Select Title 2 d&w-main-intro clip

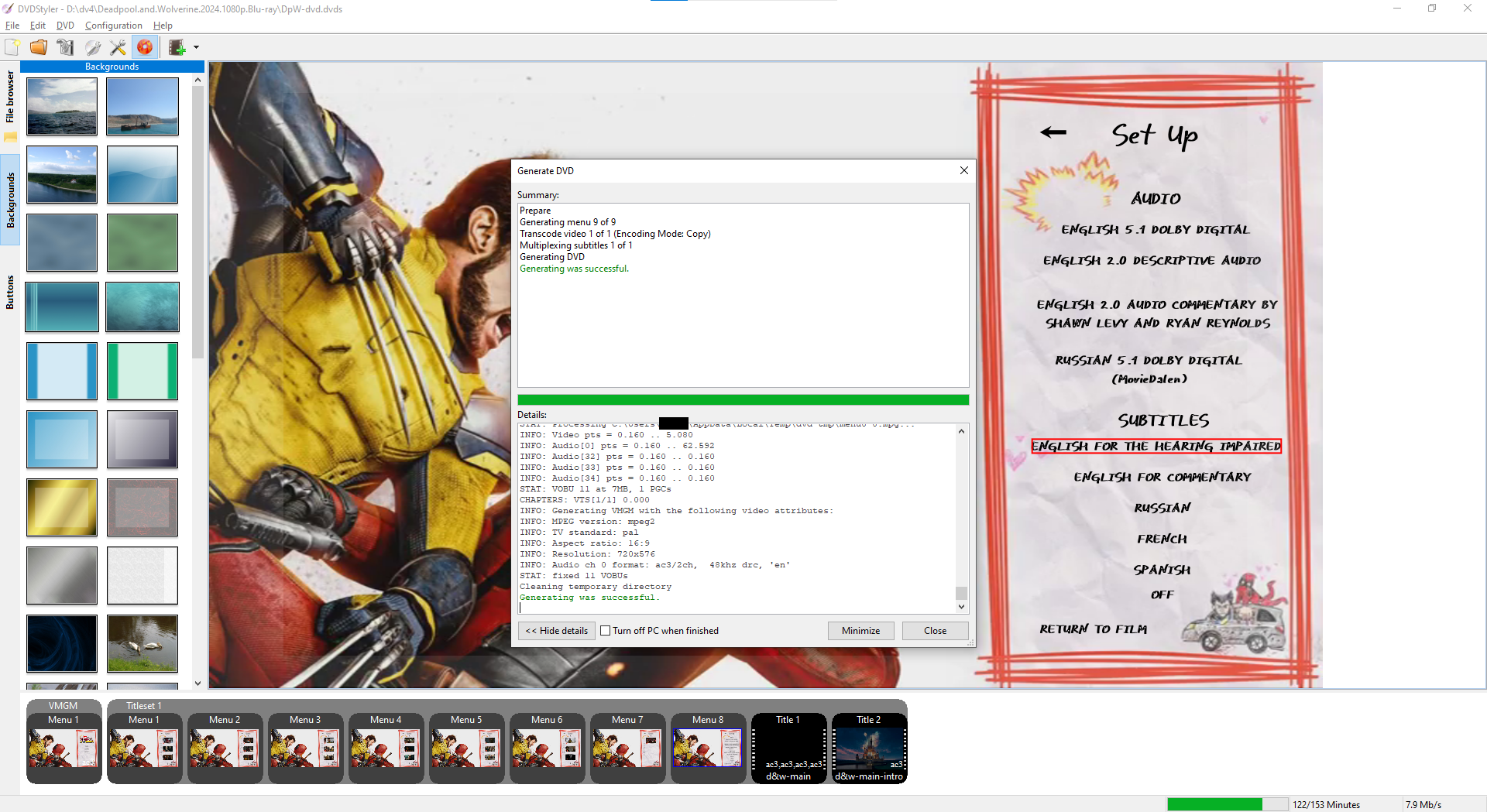(x=869, y=748)
